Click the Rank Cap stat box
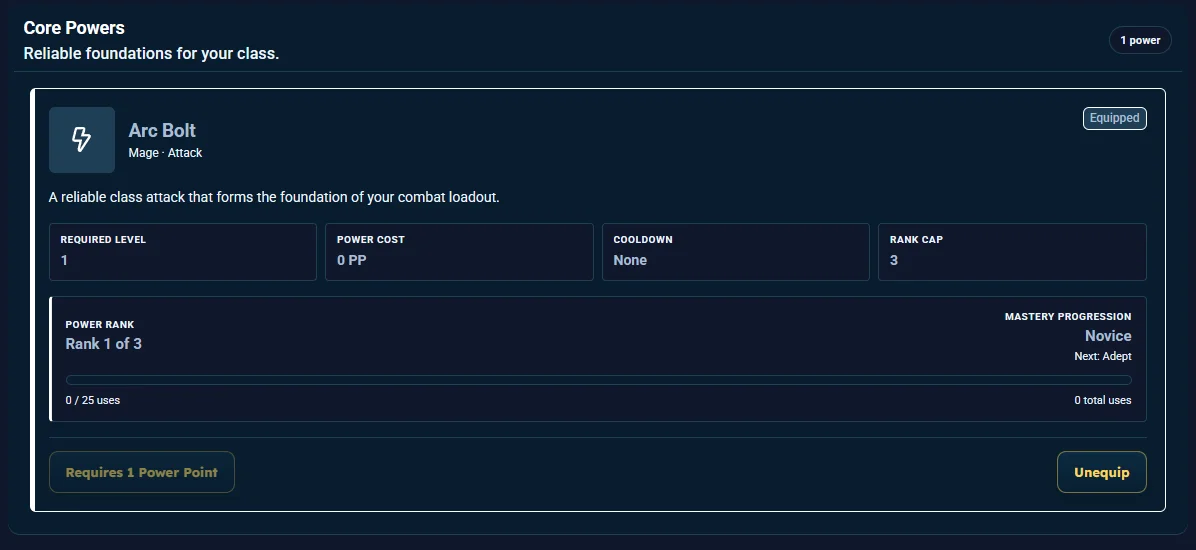 1012,252
